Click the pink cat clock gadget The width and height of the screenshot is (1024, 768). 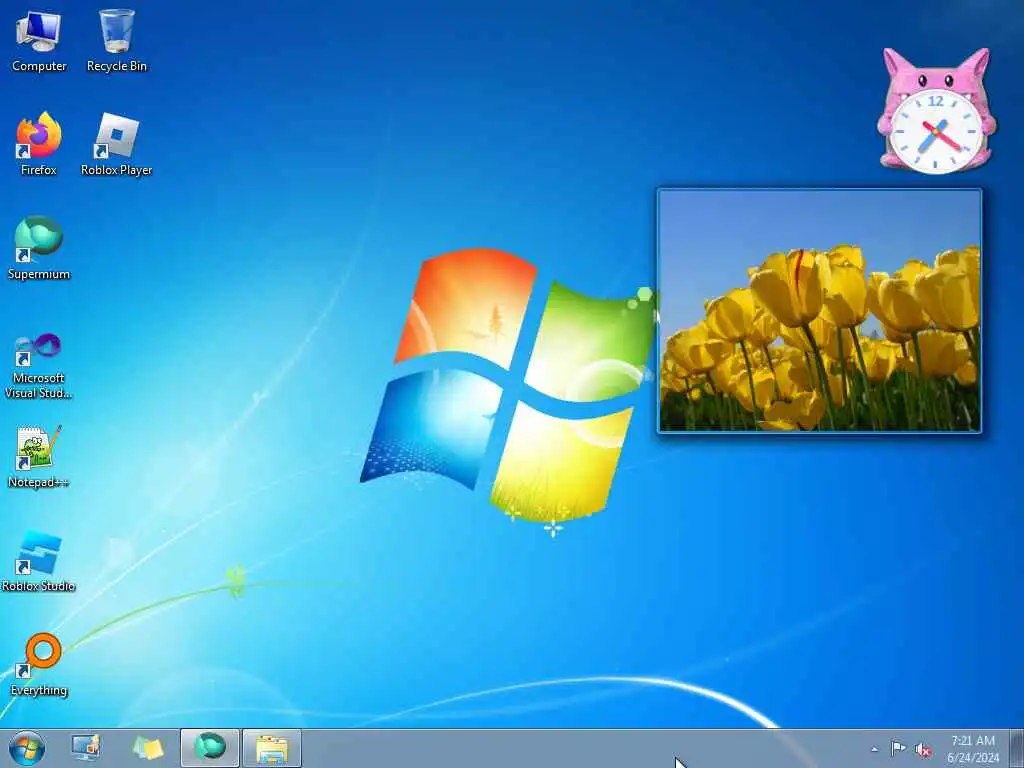point(936,110)
